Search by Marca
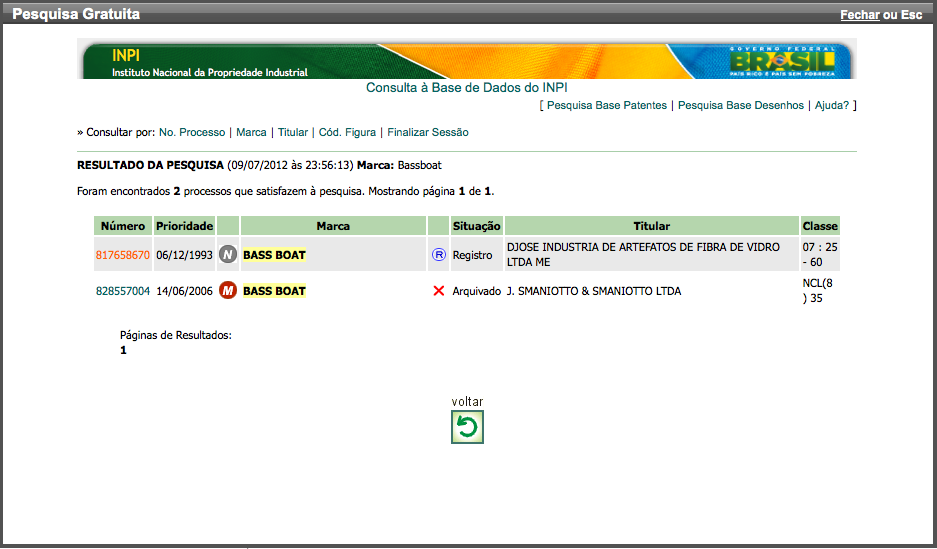Image resolution: width=937 pixels, height=549 pixels. tap(251, 132)
